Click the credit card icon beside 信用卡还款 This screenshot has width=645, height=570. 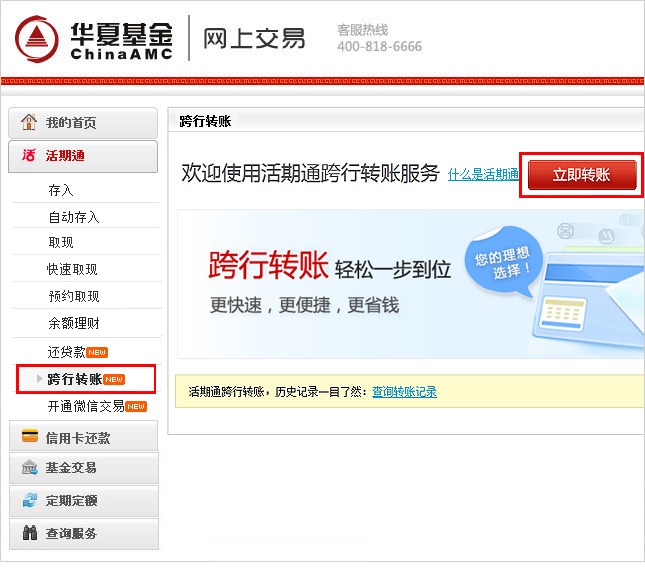point(30,436)
